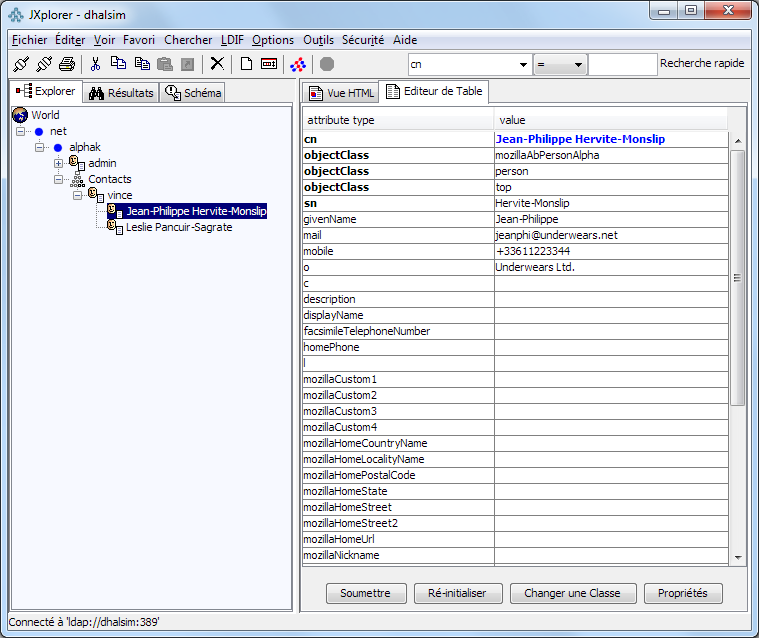759x638 pixels.
Task: Click the Refresh colored-dots toolbar icon
Action: pyautogui.click(x=298, y=64)
